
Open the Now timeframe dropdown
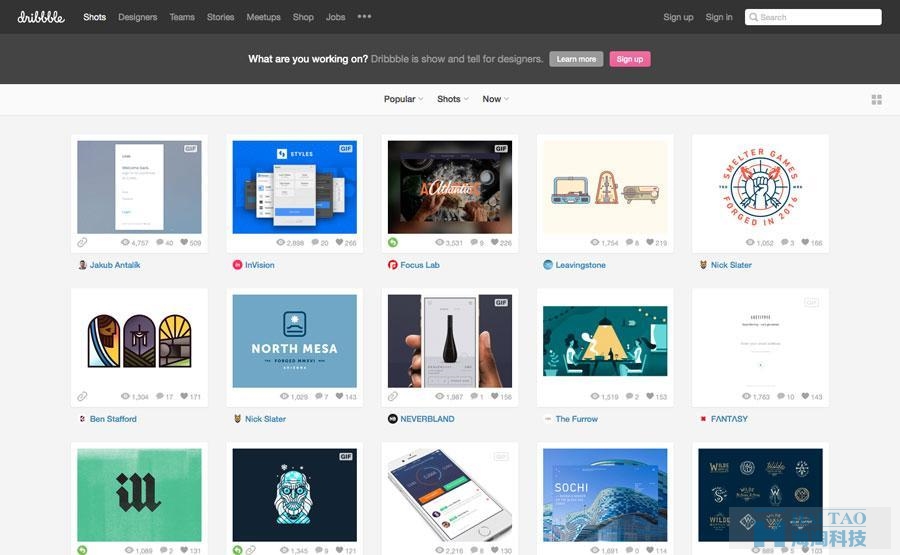tap(495, 99)
